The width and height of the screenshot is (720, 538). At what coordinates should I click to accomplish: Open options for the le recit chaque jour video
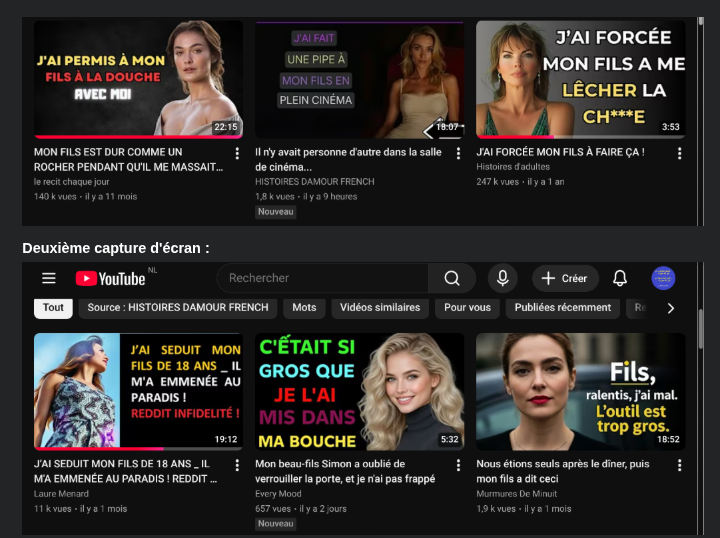click(237, 153)
